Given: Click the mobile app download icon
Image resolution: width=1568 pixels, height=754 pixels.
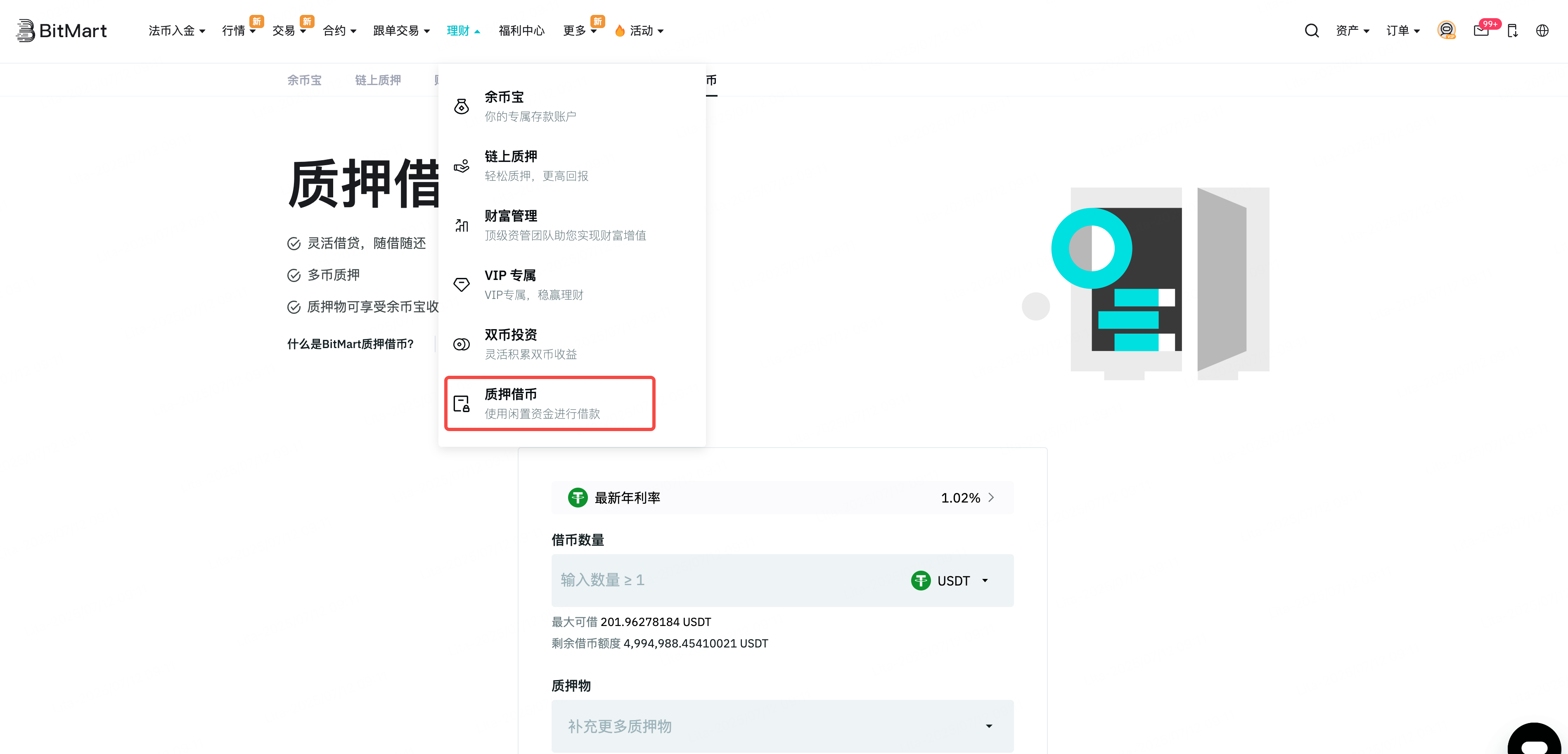Looking at the screenshot, I should 1513,31.
